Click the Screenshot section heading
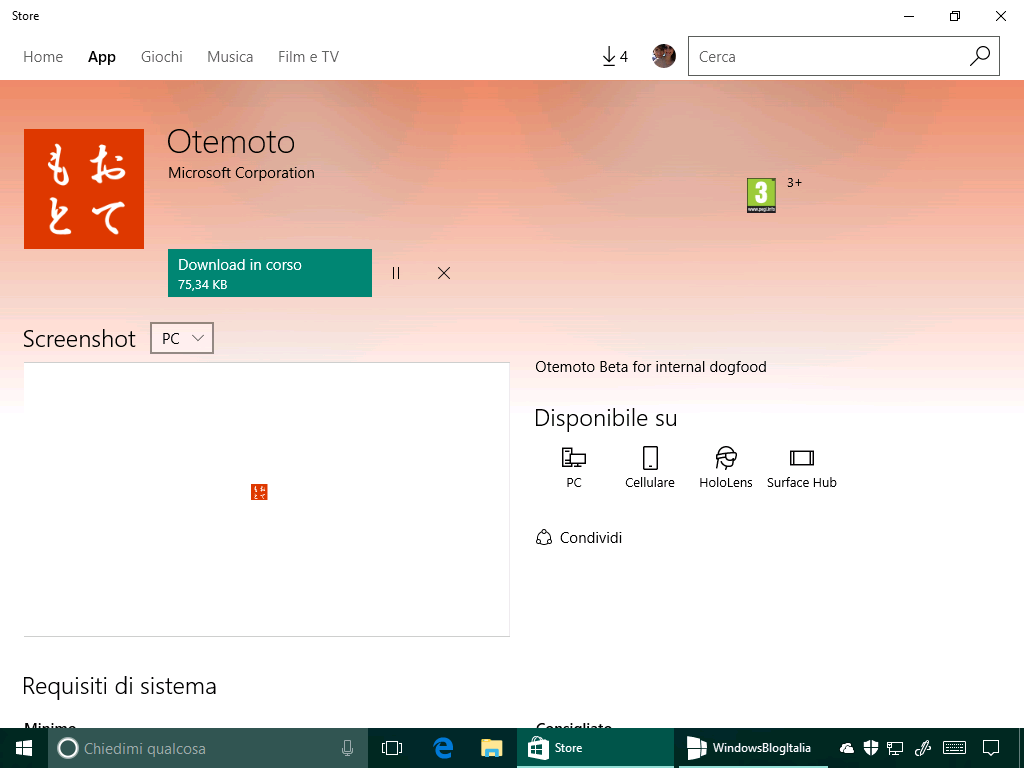The width and height of the screenshot is (1024, 768). pos(79,339)
